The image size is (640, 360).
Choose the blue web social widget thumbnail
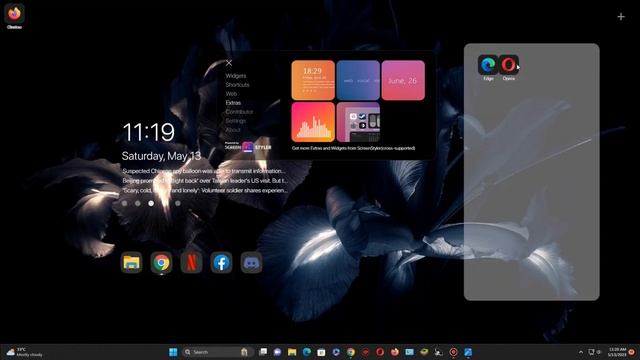tap(358, 80)
